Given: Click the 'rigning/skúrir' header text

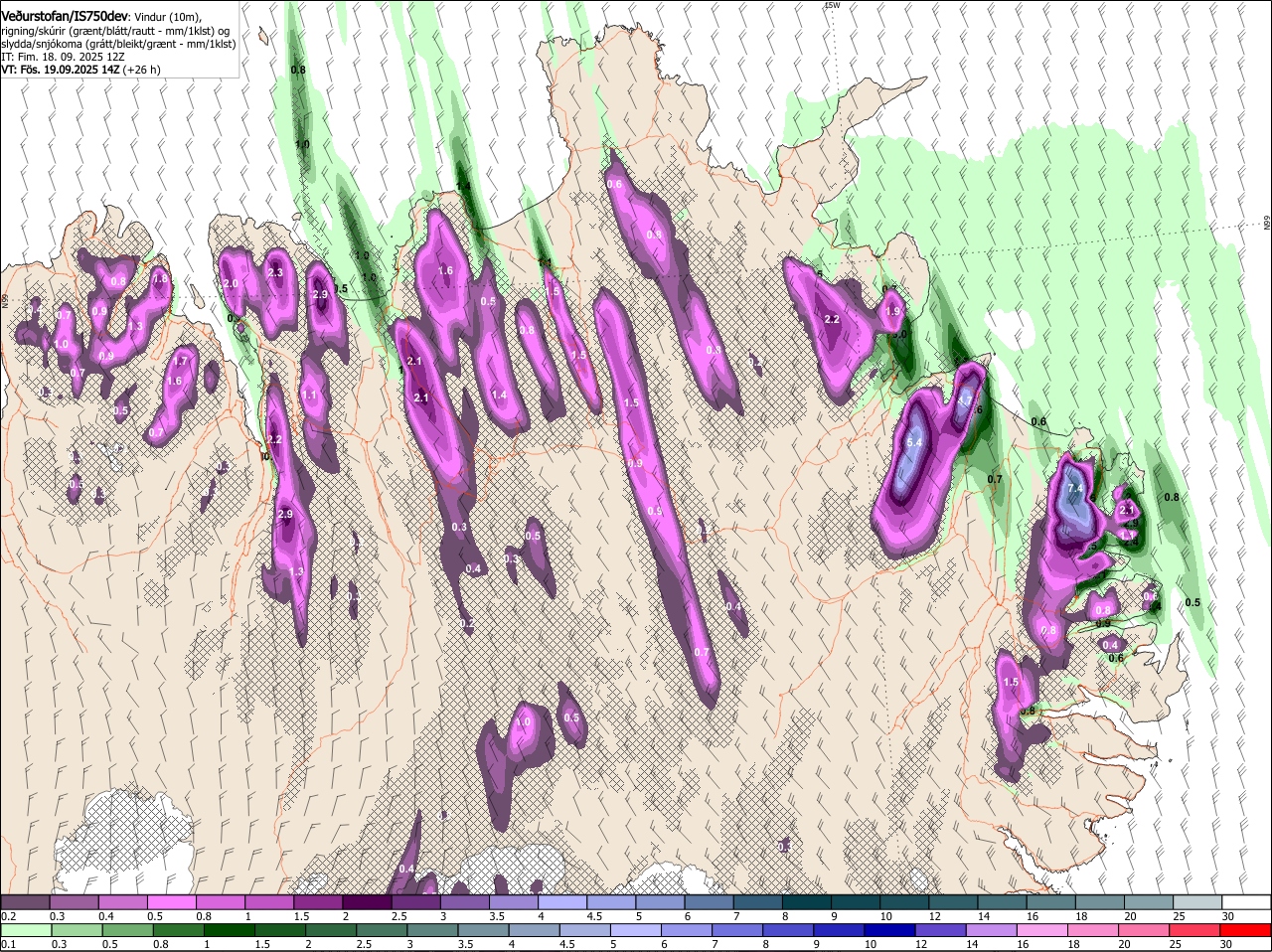Looking at the screenshot, I should 35,31.
